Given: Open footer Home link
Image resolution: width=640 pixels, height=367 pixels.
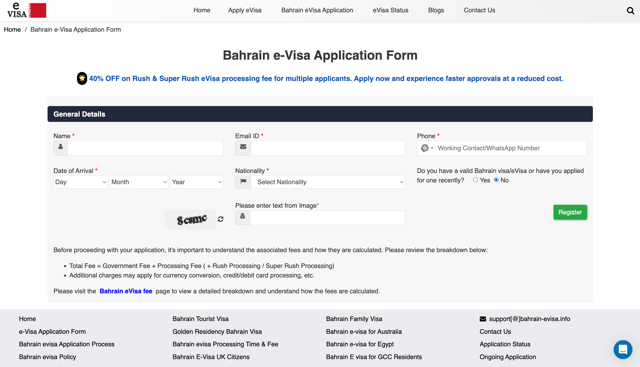Looking at the screenshot, I should click(x=27, y=319).
